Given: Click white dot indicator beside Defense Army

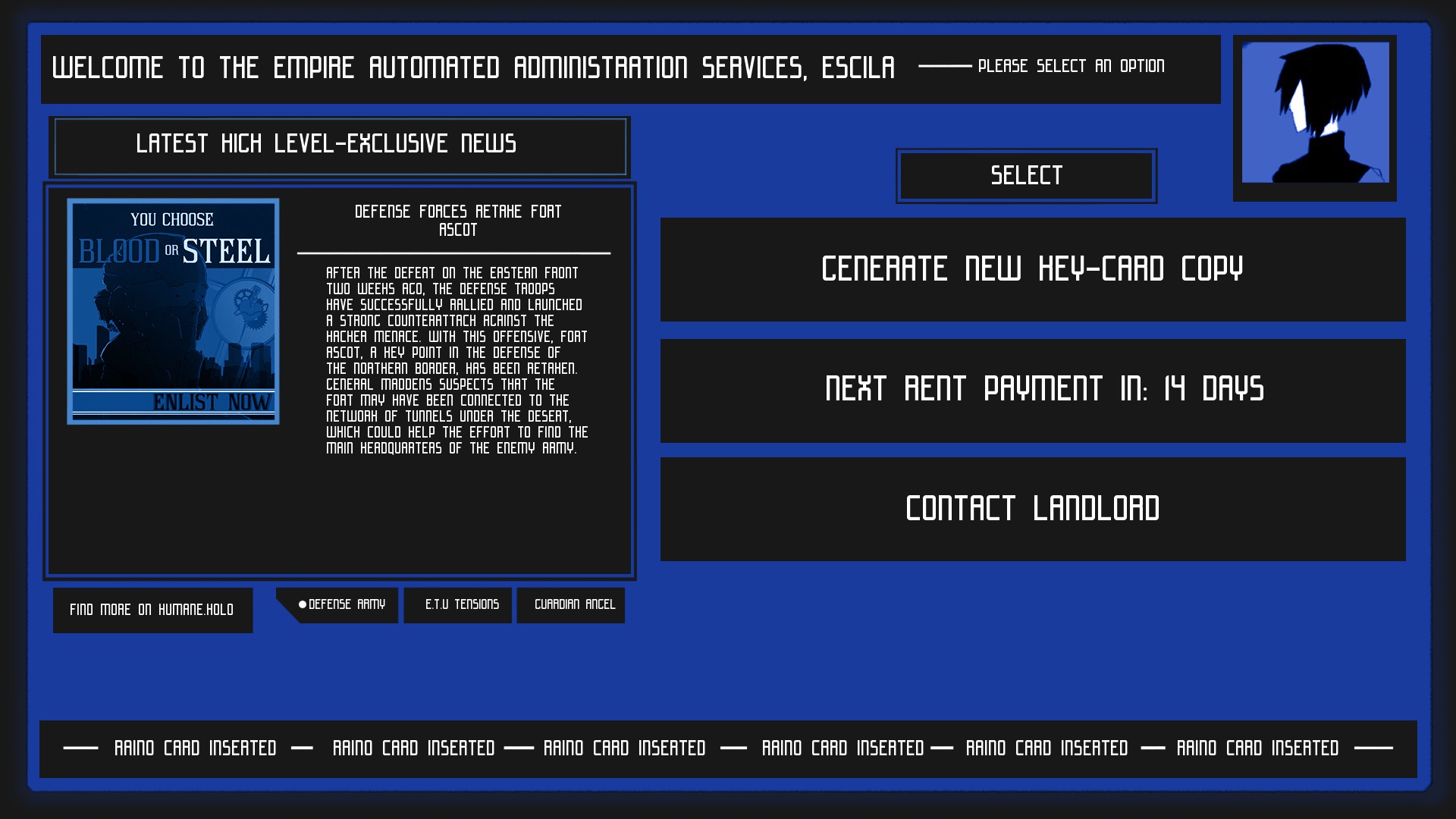Looking at the screenshot, I should tap(303, 604).
